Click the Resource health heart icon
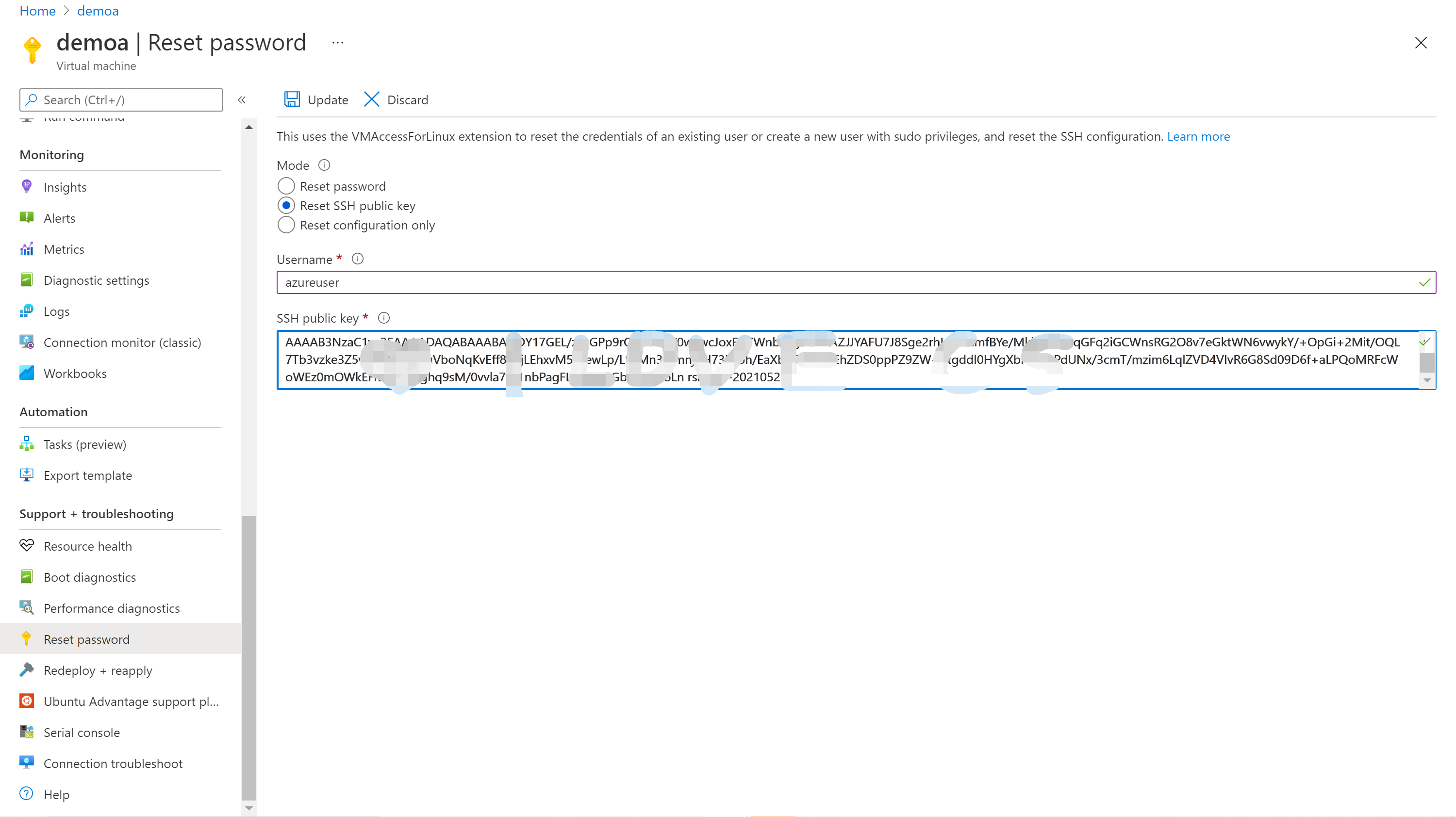The width and height of the screenshot is (1456, 817). pyautogui.click(x=27, y=546)
